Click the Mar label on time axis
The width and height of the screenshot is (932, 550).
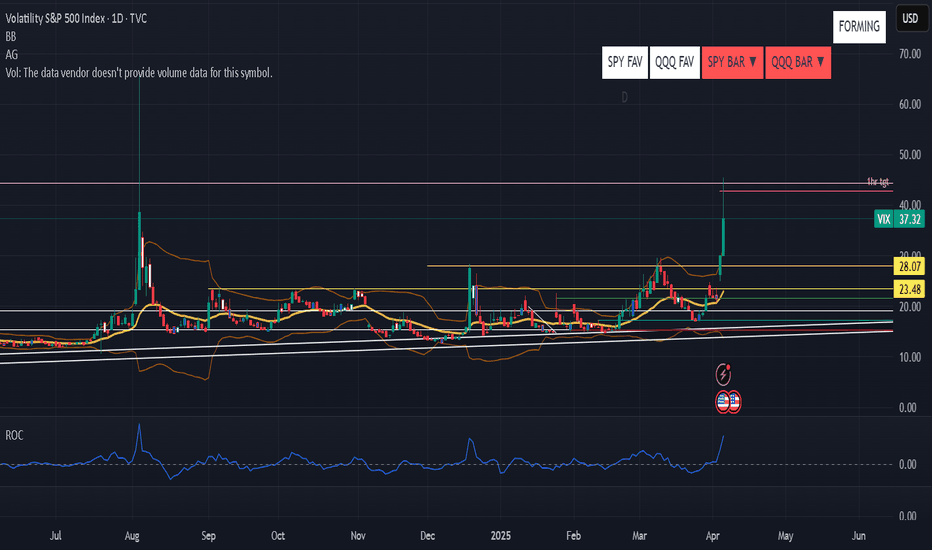click(639, 536)
